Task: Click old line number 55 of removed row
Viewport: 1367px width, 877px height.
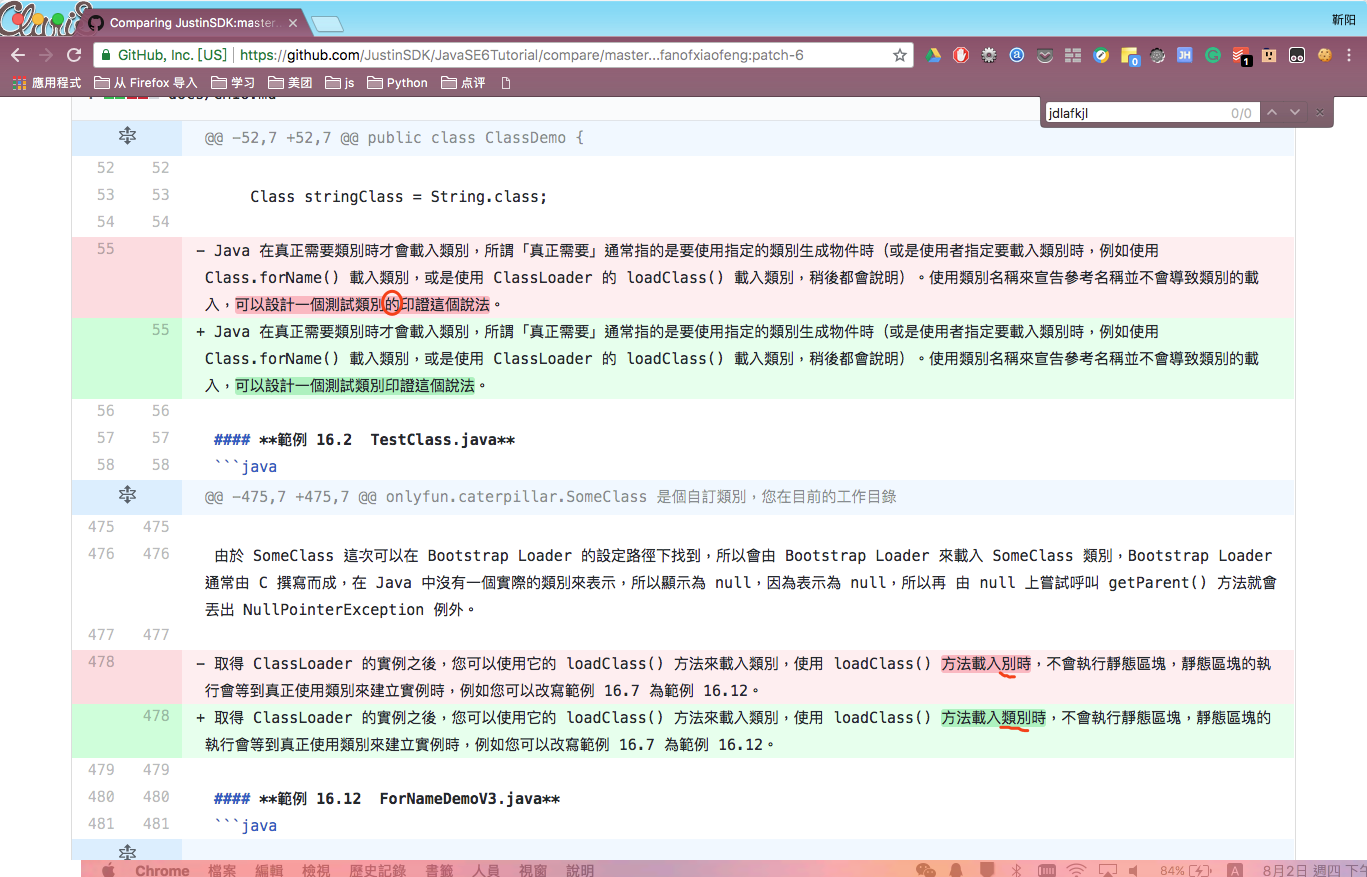Action: point(105,249)
